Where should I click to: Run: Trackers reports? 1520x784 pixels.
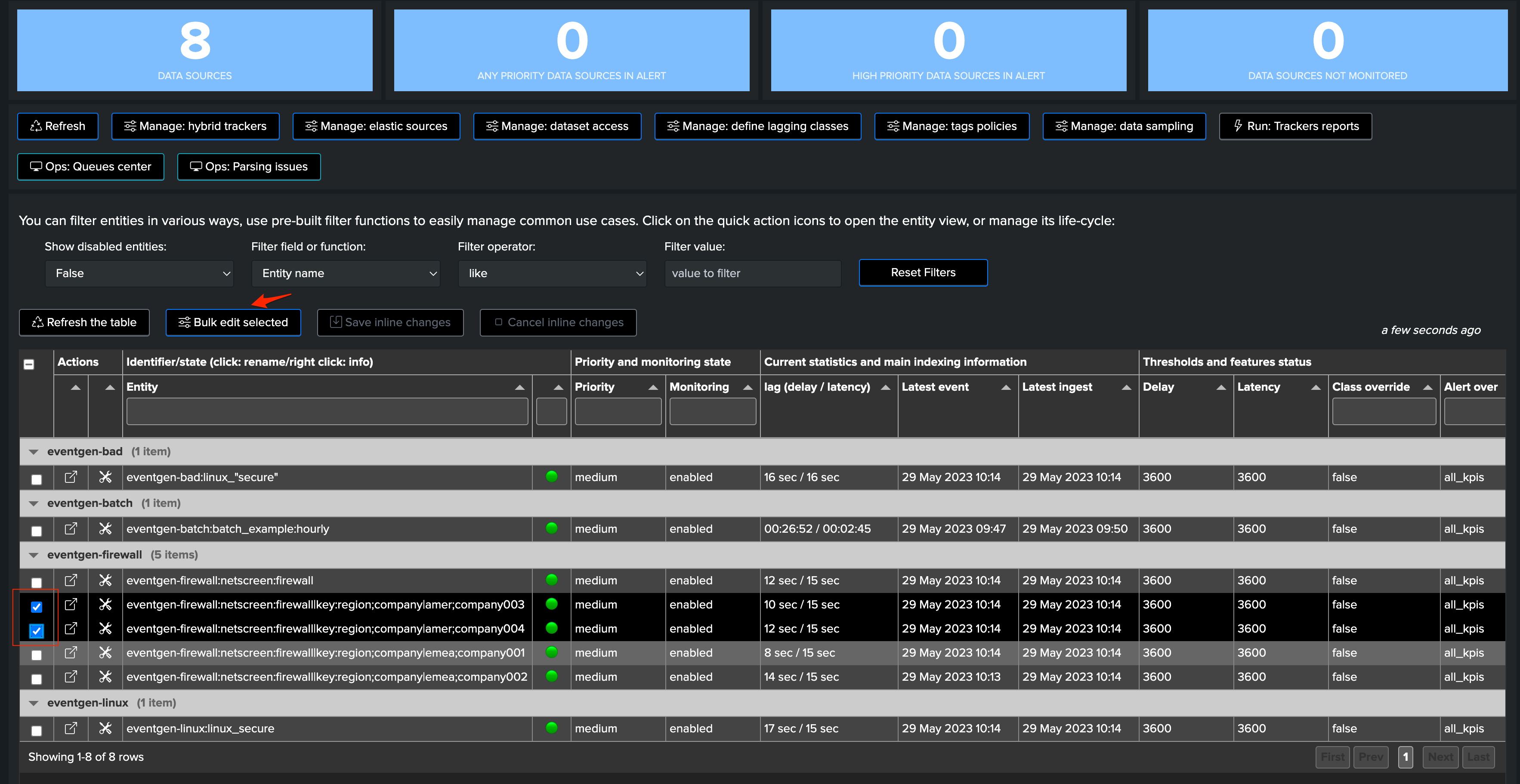1295,126
